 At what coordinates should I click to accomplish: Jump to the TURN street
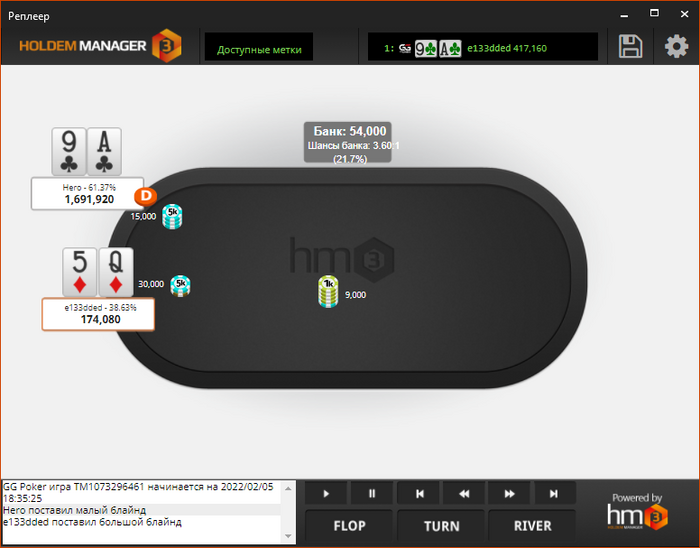(x=441, y=526)
